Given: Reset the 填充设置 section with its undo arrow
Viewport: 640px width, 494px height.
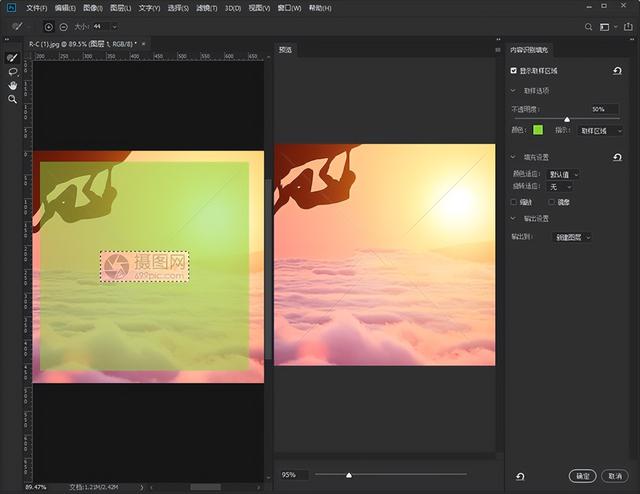Looking at the screenshot, I should [x=617, y=157].
